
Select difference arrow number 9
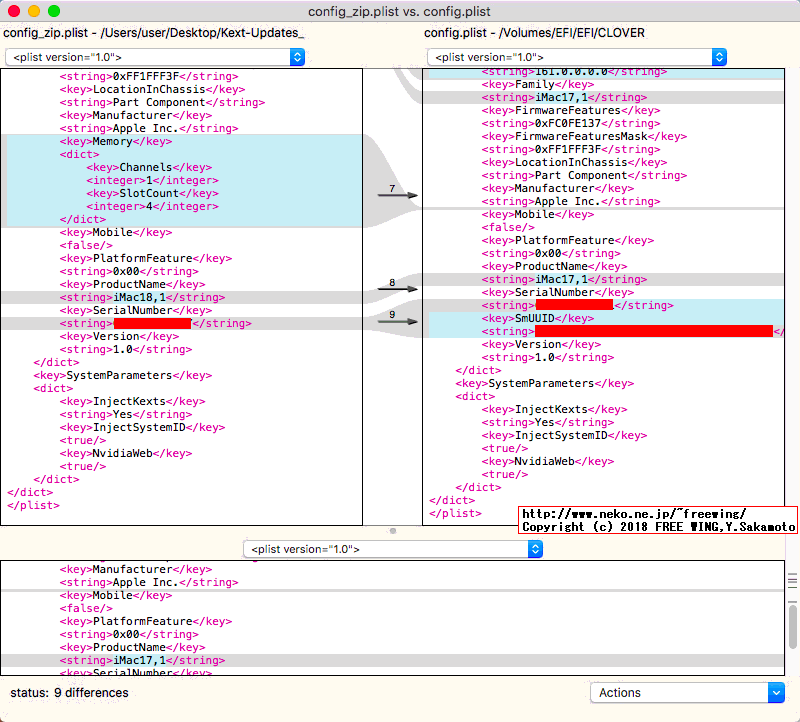click(x=397, y=320)
